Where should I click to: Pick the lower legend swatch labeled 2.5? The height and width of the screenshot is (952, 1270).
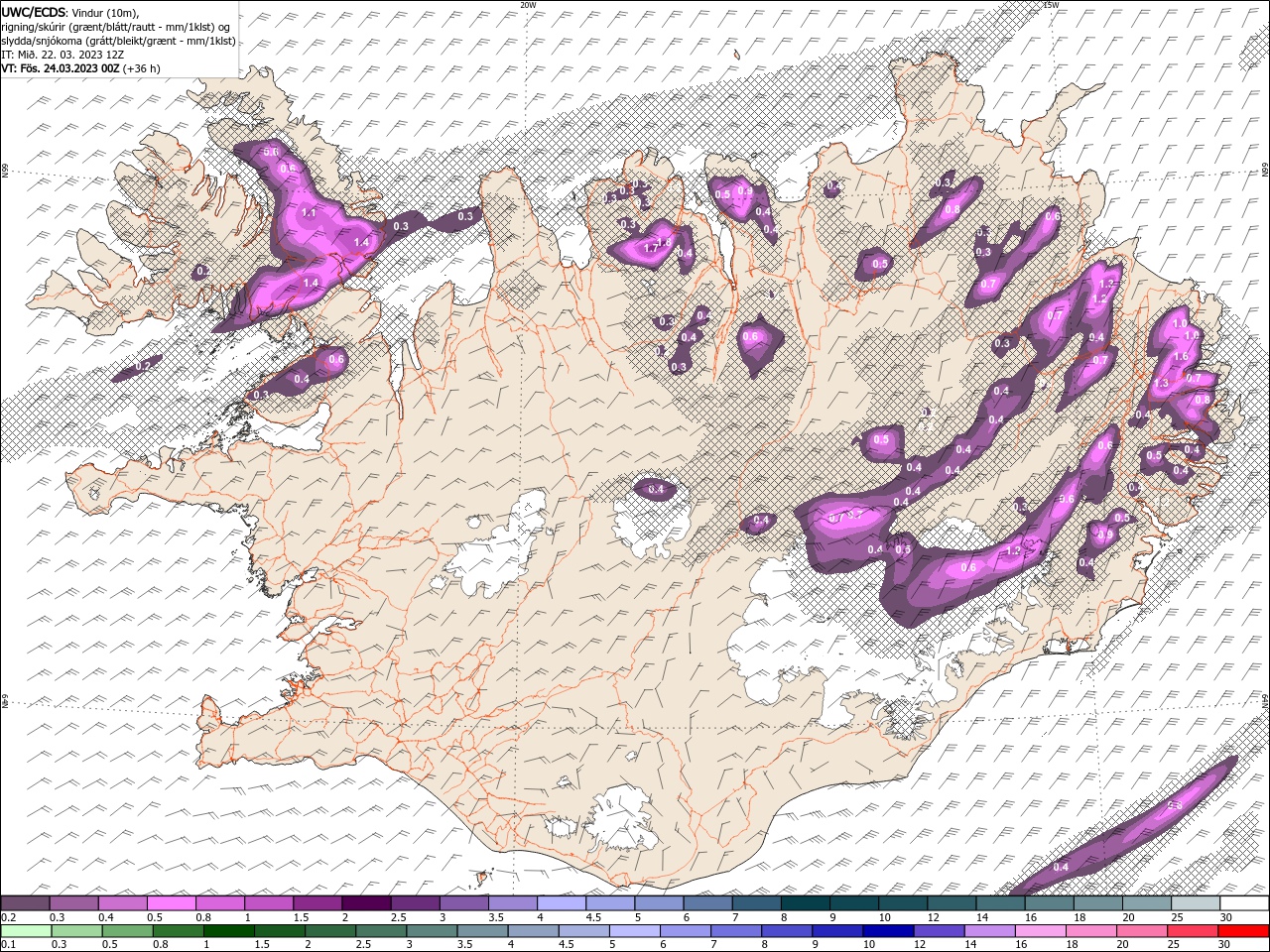[380, 931]
